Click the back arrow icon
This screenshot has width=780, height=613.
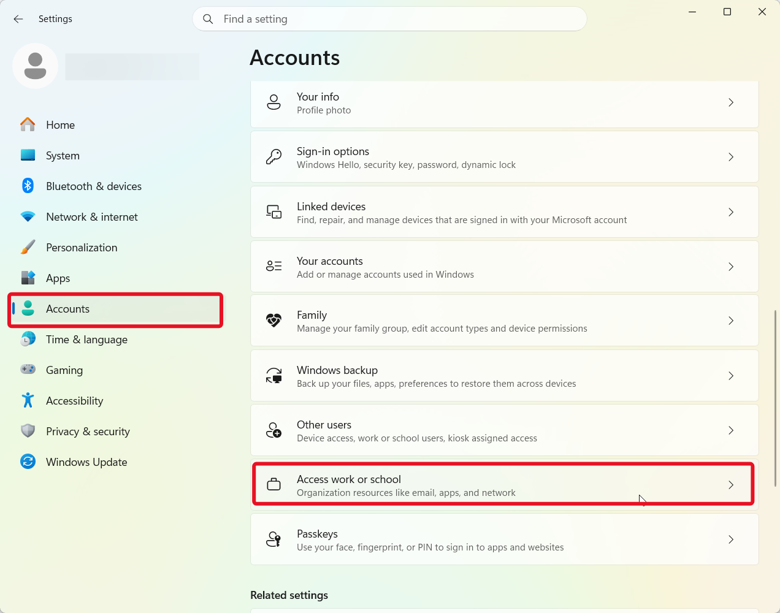pos(18,19)
